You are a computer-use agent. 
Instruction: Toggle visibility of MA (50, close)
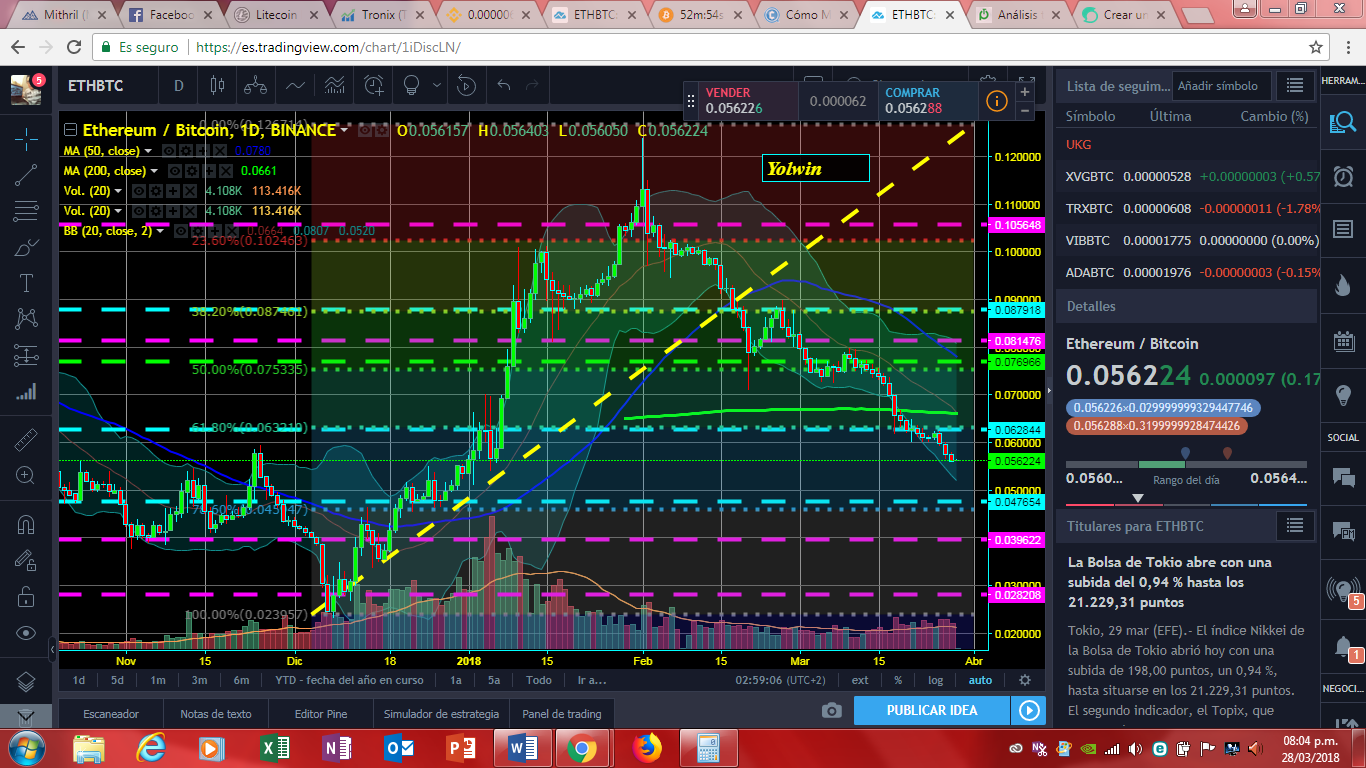tap(168, 151)
